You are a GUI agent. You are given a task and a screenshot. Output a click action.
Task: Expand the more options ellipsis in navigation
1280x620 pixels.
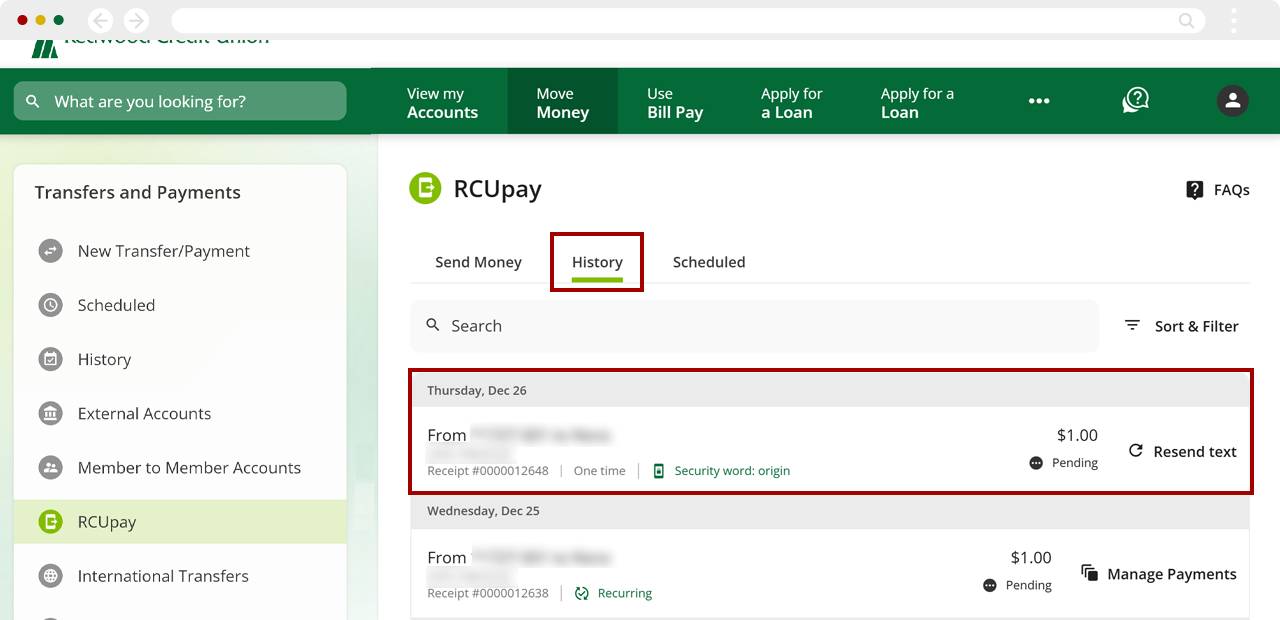pyautogui.click(x=1039, y=101)
